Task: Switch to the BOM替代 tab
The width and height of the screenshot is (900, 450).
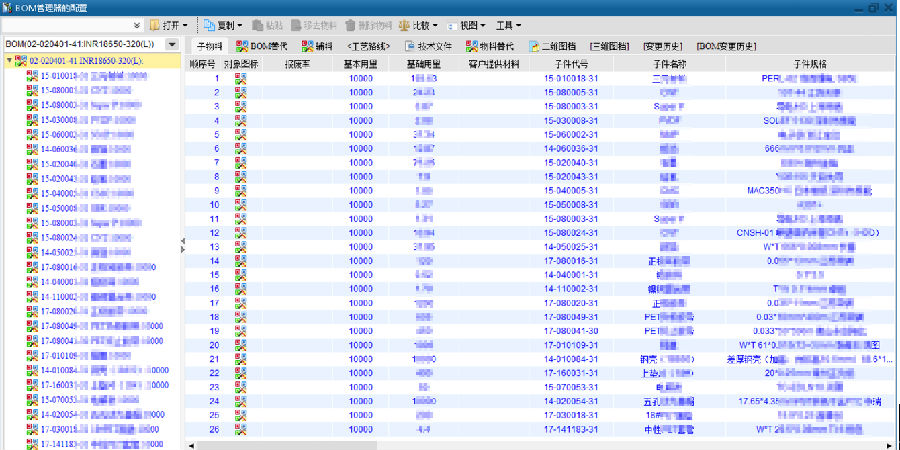Action: [x=261, y=46]
